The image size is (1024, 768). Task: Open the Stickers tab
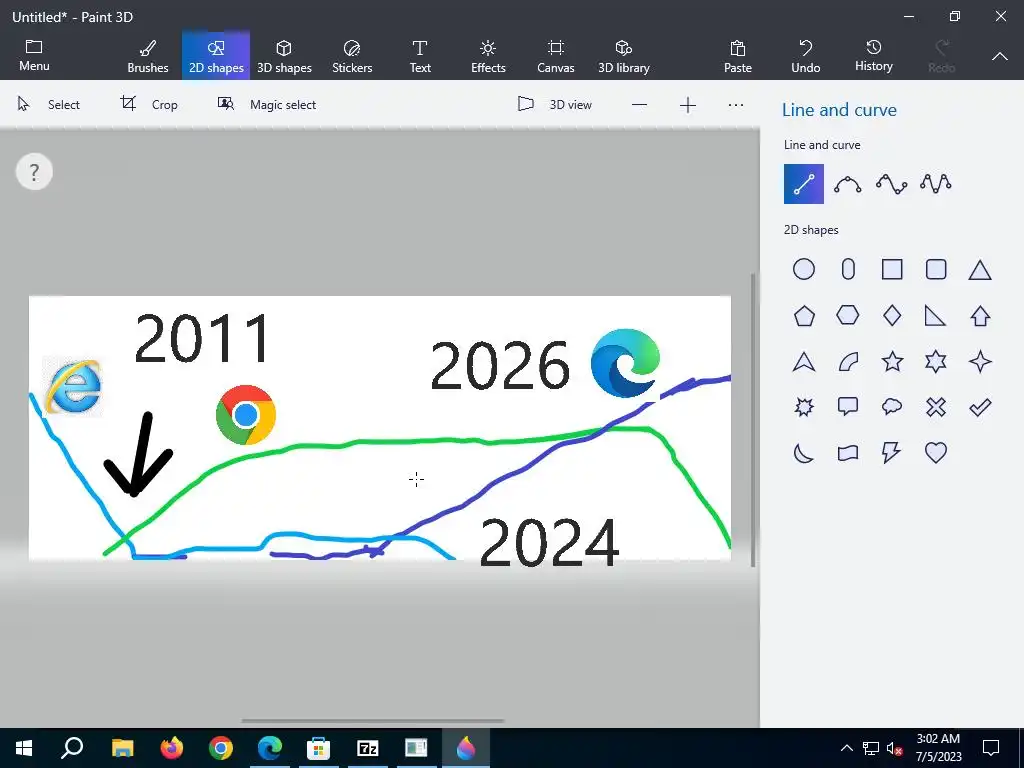tap(352, 55)
